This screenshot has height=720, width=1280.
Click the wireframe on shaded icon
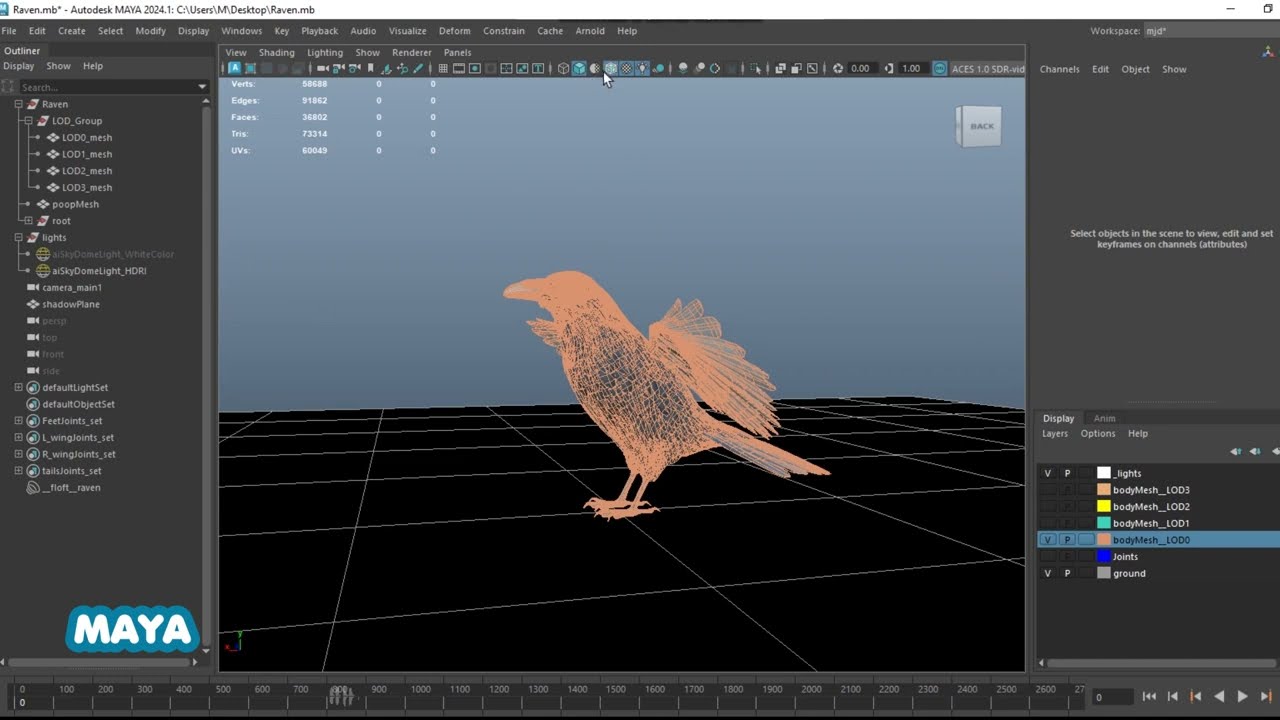click(610, 69)
